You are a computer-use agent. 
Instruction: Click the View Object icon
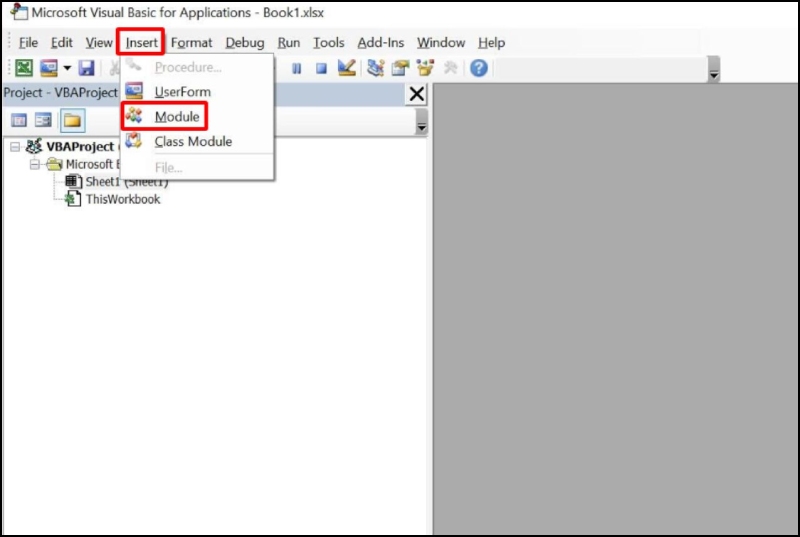pyautogui.click(x=43, y=120)
